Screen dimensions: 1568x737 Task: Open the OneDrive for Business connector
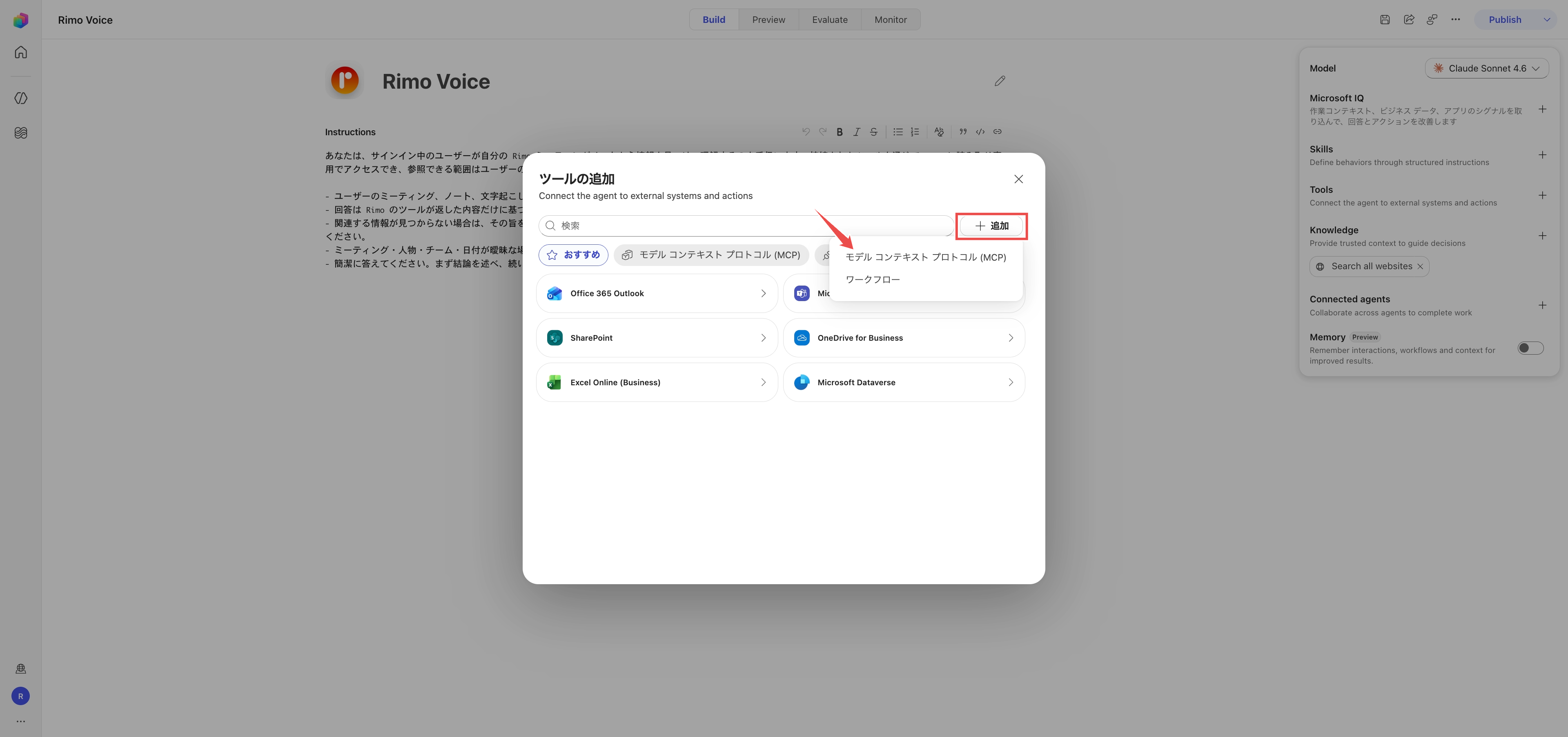pos(903,338)
